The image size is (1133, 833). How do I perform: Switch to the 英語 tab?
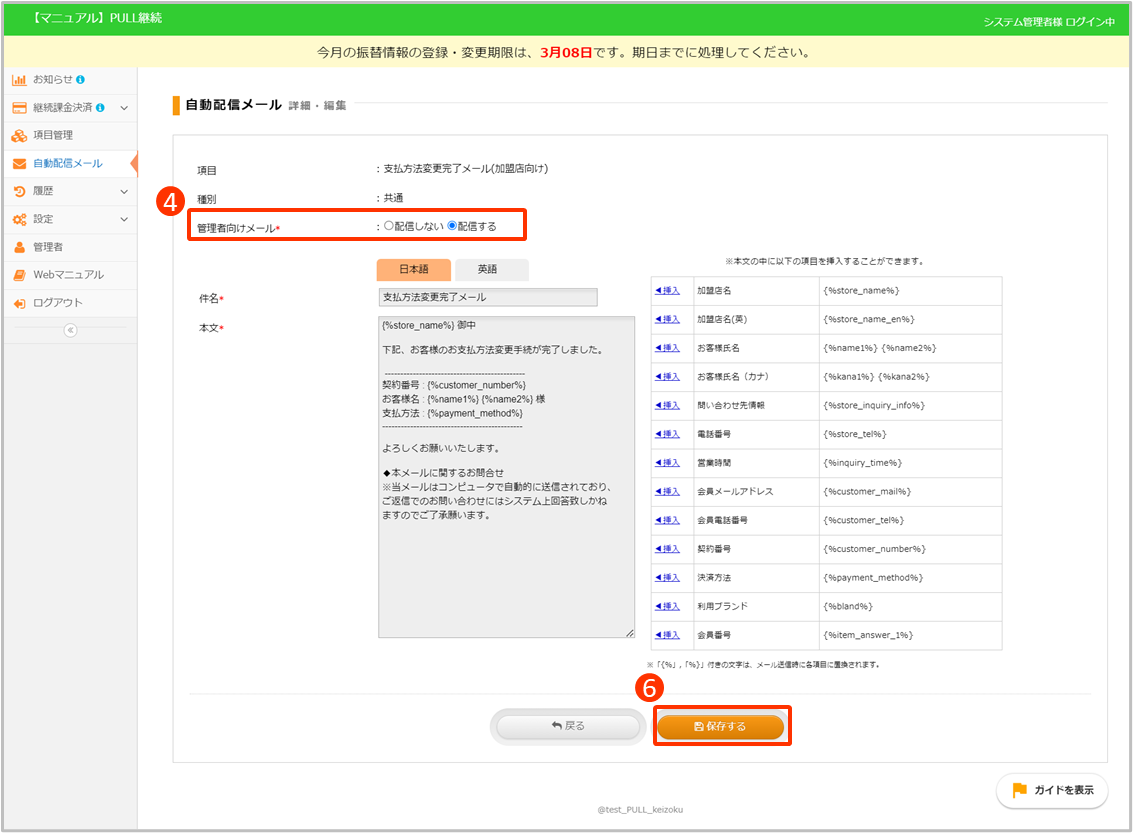click(491, 270)
